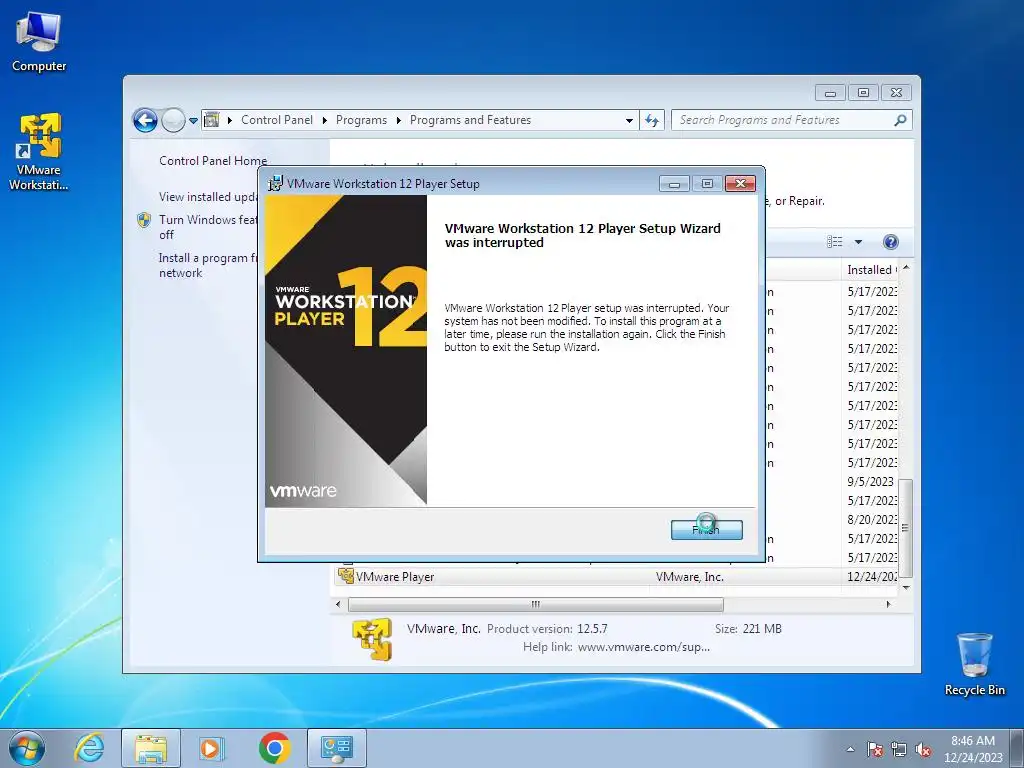The width and height of the screenshot is (1024, 768).
Task: Click the muted volume tray icon
Action: click(x=923, y=749)
